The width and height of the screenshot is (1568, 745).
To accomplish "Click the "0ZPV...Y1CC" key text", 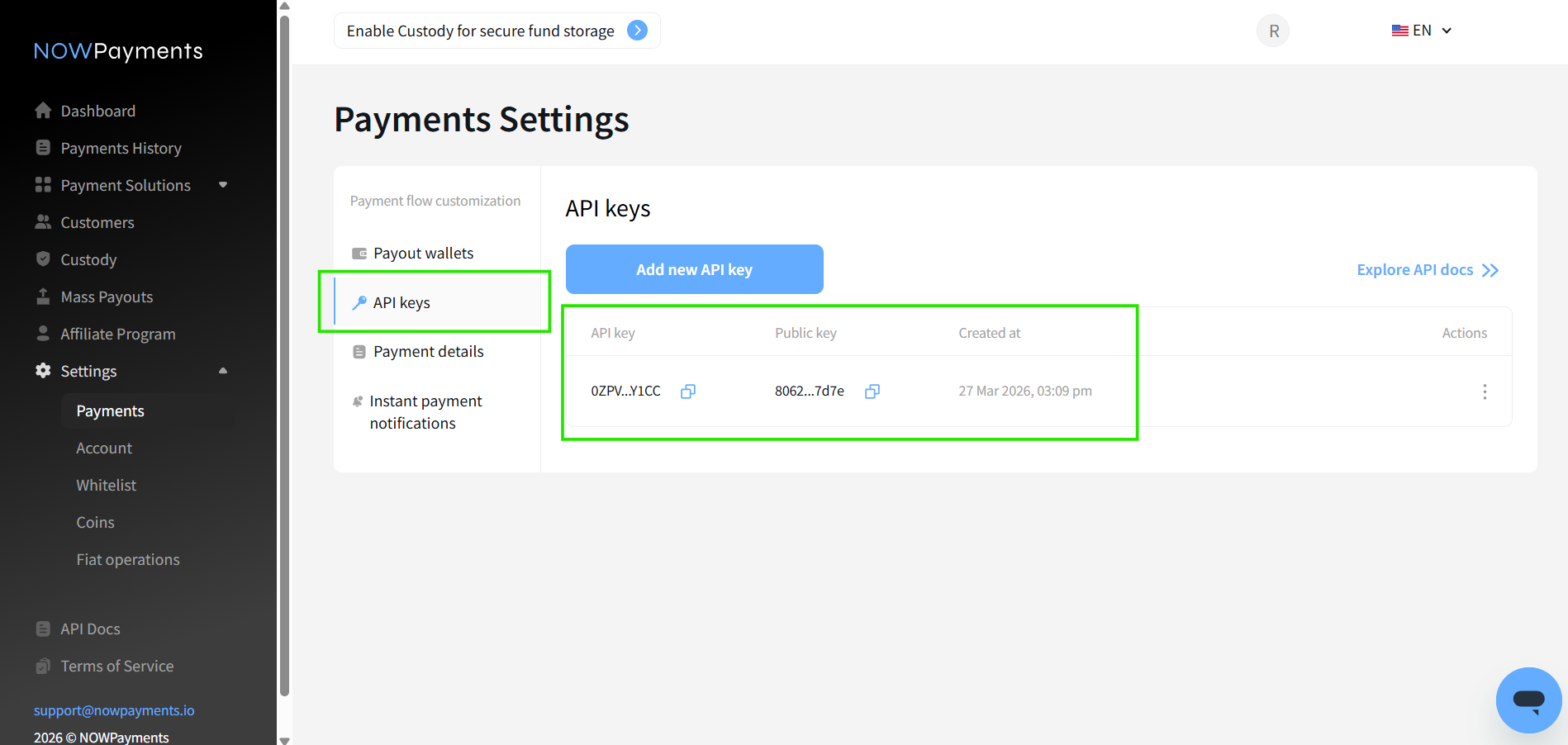I will (625, 391).
